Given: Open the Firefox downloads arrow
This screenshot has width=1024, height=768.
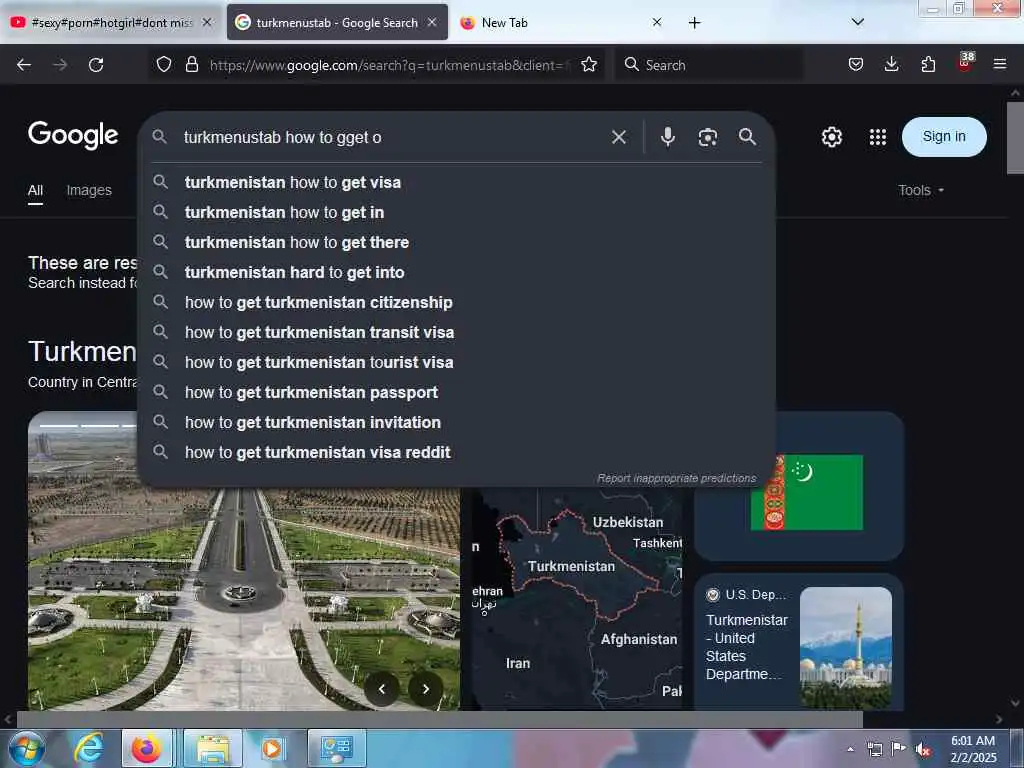Looking at the screenshot, I should (891, 64).
